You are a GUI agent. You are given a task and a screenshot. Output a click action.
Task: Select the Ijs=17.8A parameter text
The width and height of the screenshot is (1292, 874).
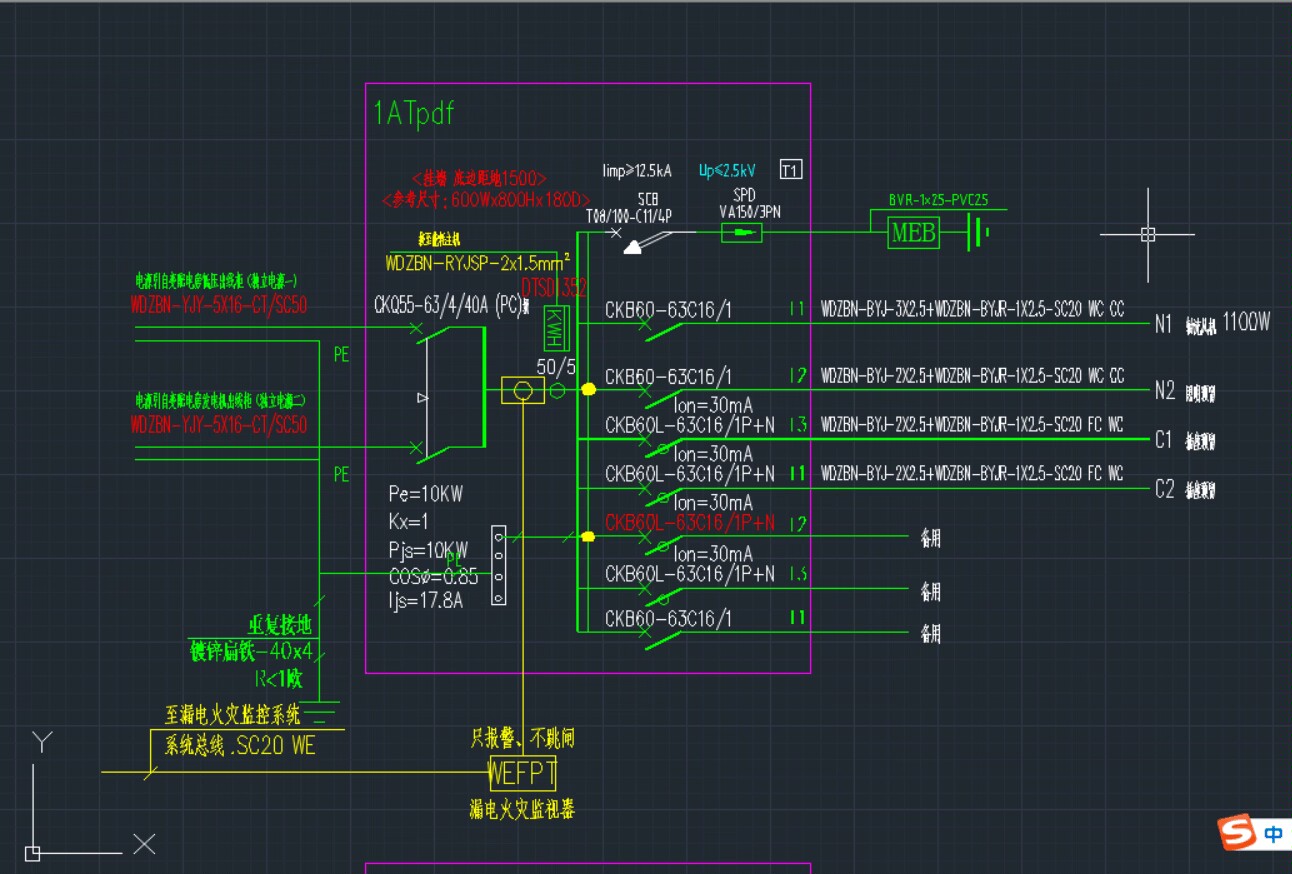pyautogui.click(x=427, y=602)
